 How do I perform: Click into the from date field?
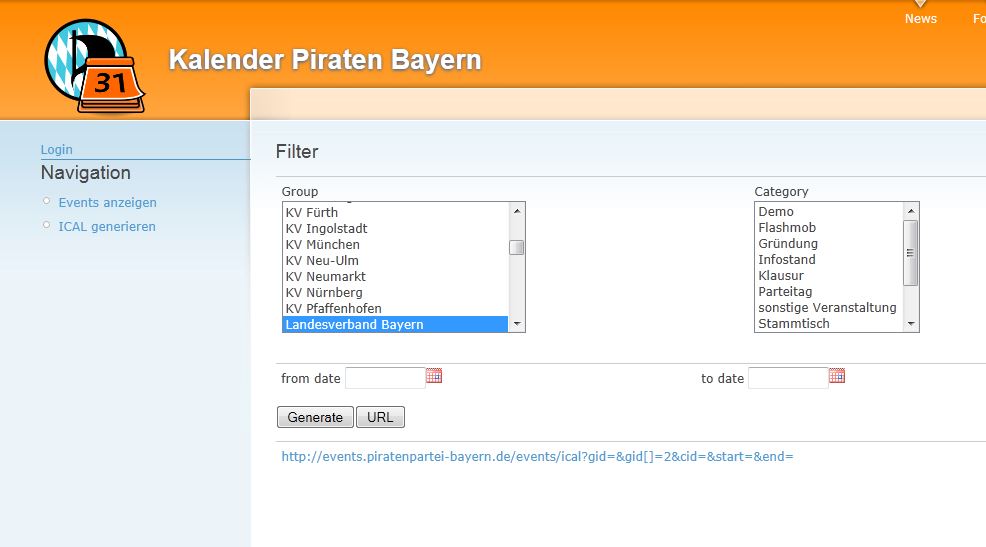click(x=385, y=378)
